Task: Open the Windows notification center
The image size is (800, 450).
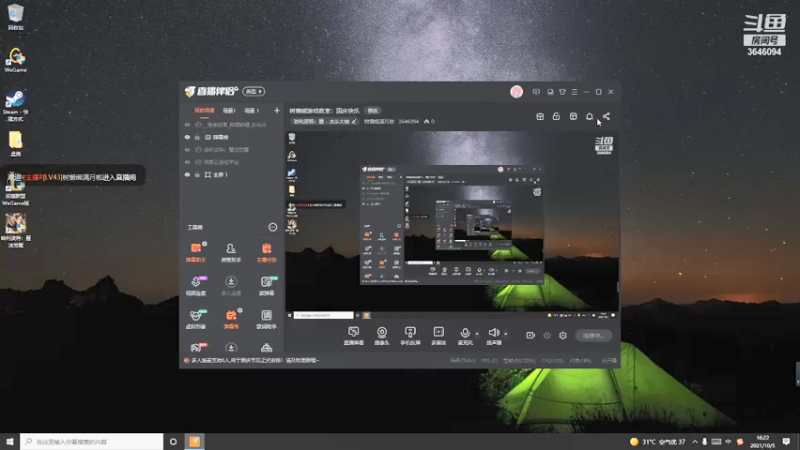Action: (x=786, y=441)
